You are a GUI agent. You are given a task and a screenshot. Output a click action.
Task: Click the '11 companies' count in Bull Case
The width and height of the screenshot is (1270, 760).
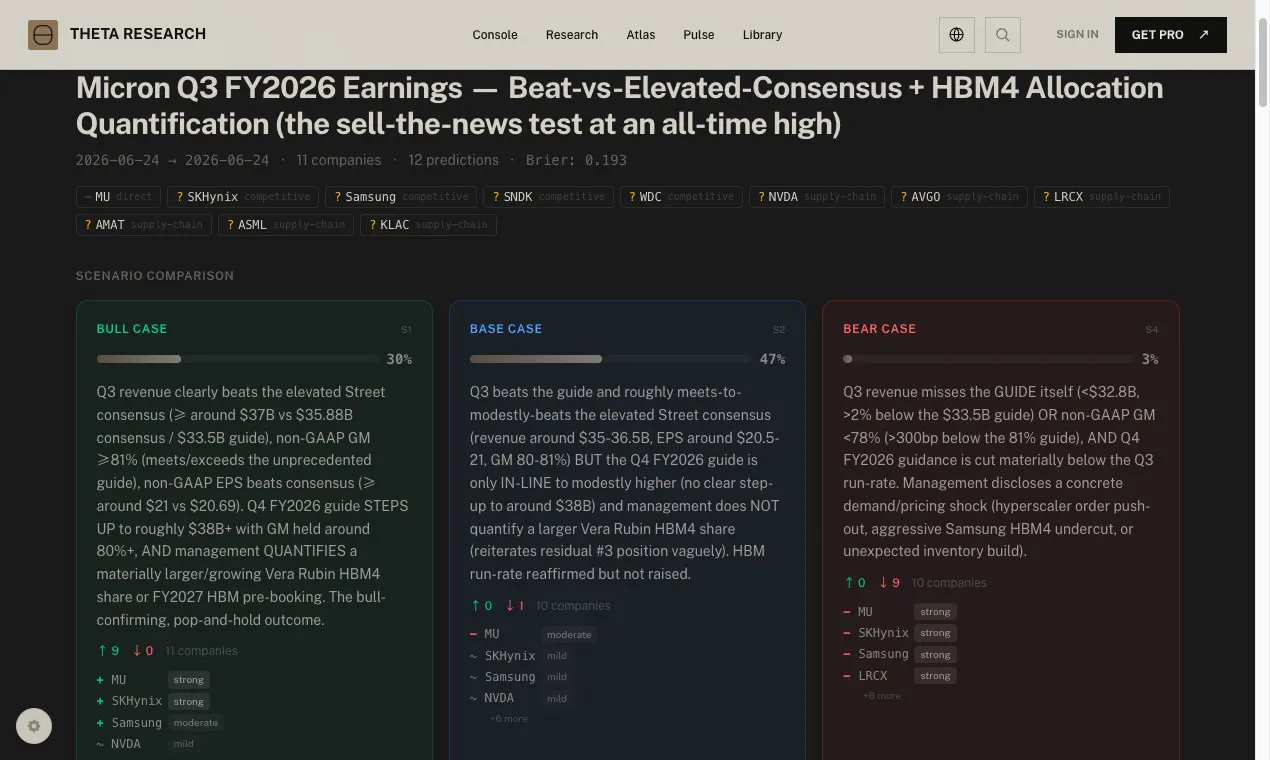(201, 651)
